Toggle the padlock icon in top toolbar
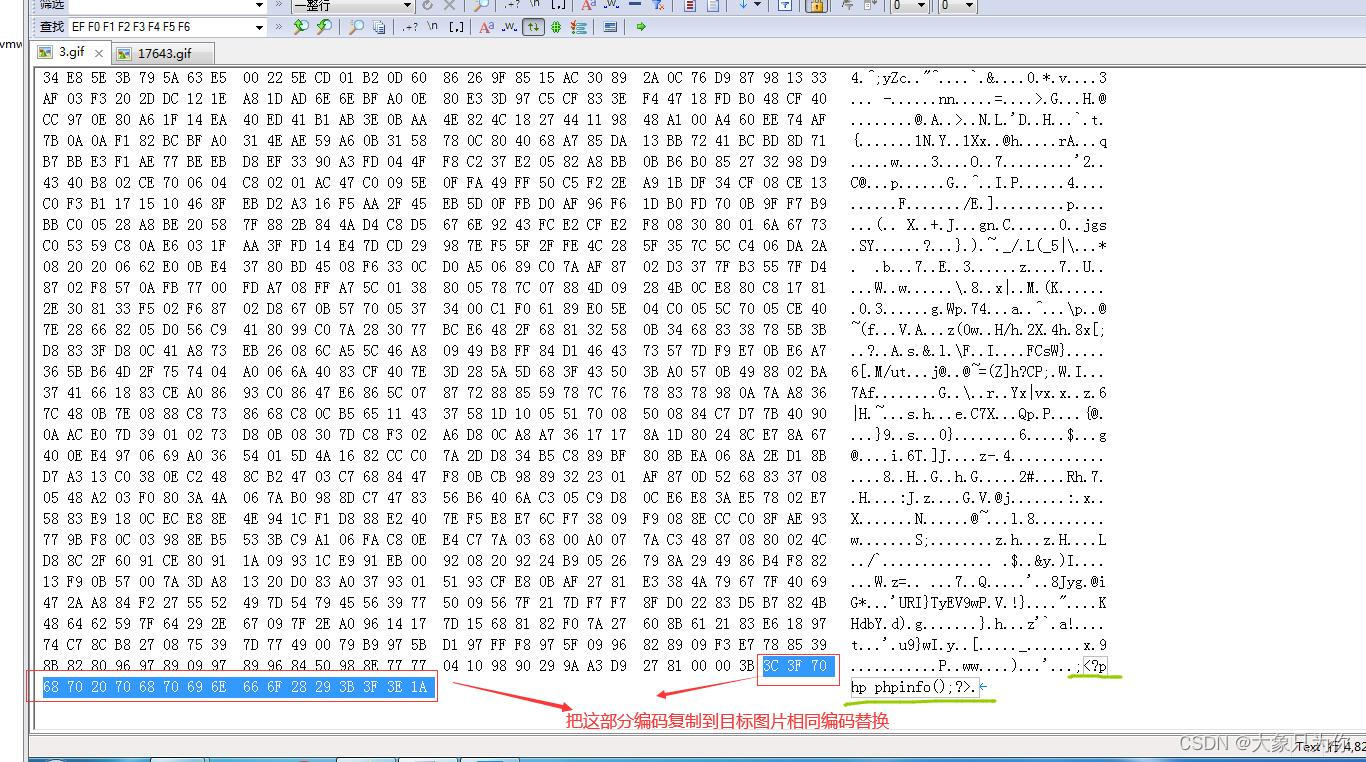Image resolution: width=1366 pixels, height=762 pixels. [815, 5]
